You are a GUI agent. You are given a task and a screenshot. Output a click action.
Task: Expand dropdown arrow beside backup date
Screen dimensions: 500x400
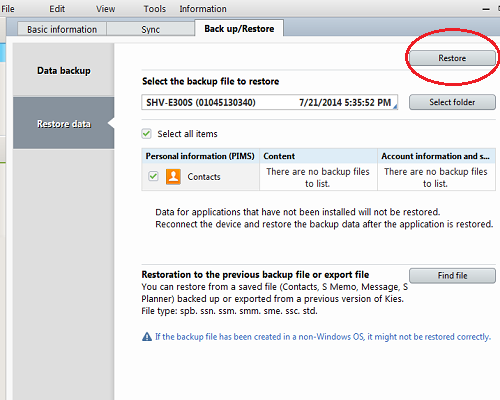(395, 107)
